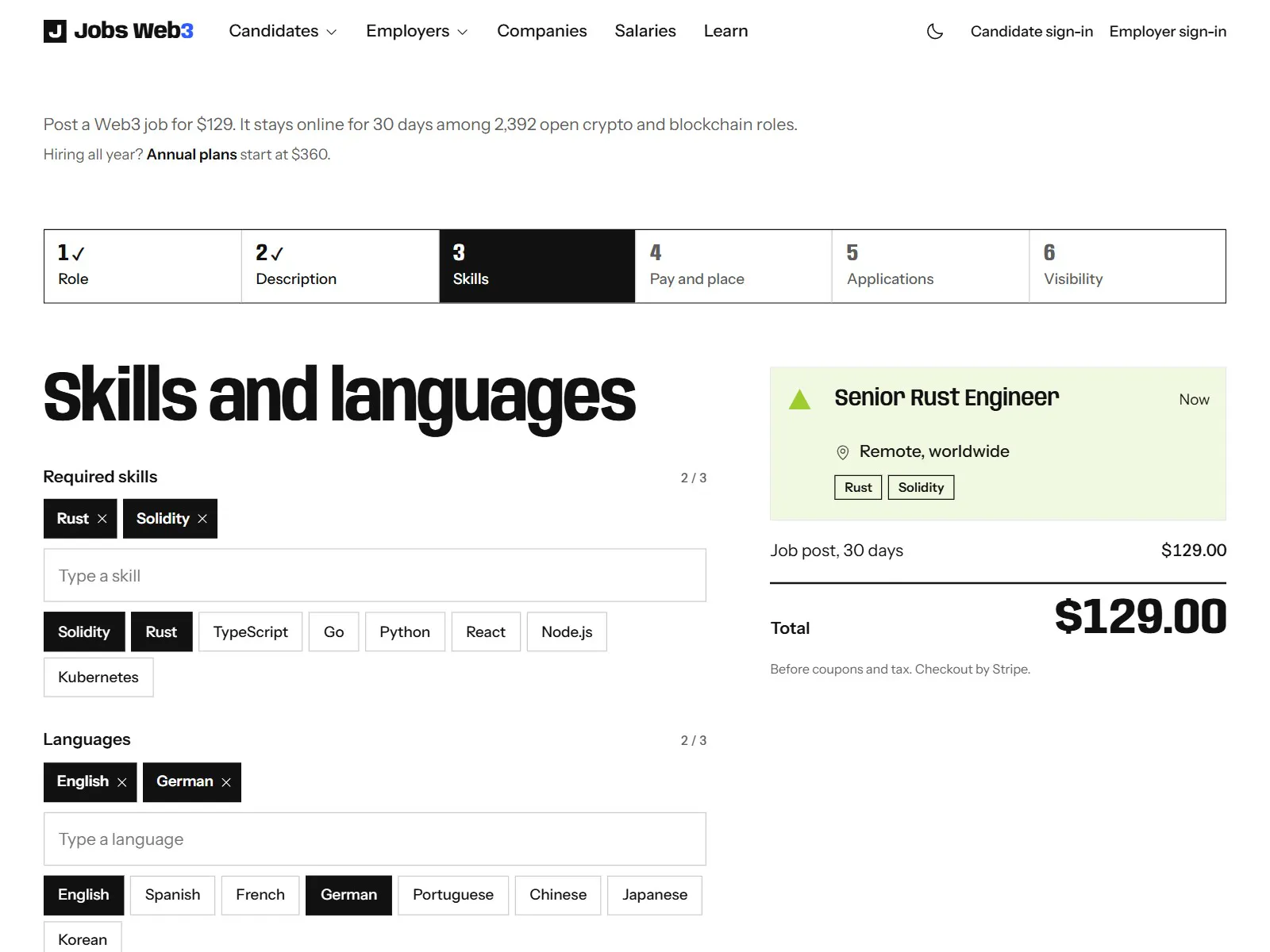This screenshot has height=952, width=1270.
Task: Add the Kubernetes skill chip
Action: click(98, 677)
